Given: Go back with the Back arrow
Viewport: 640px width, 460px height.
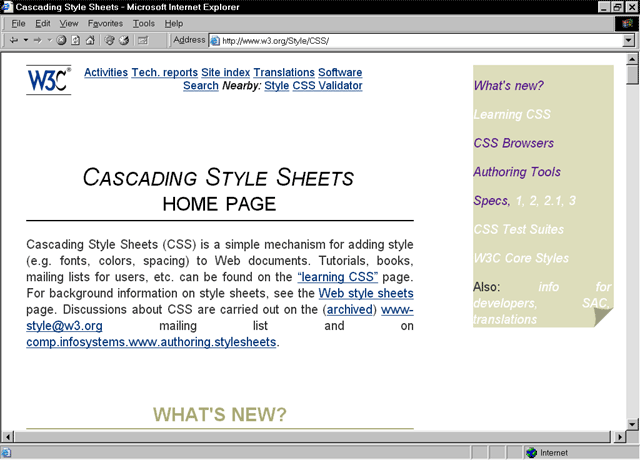Looking at the screenshot, I should pos(14,40).
